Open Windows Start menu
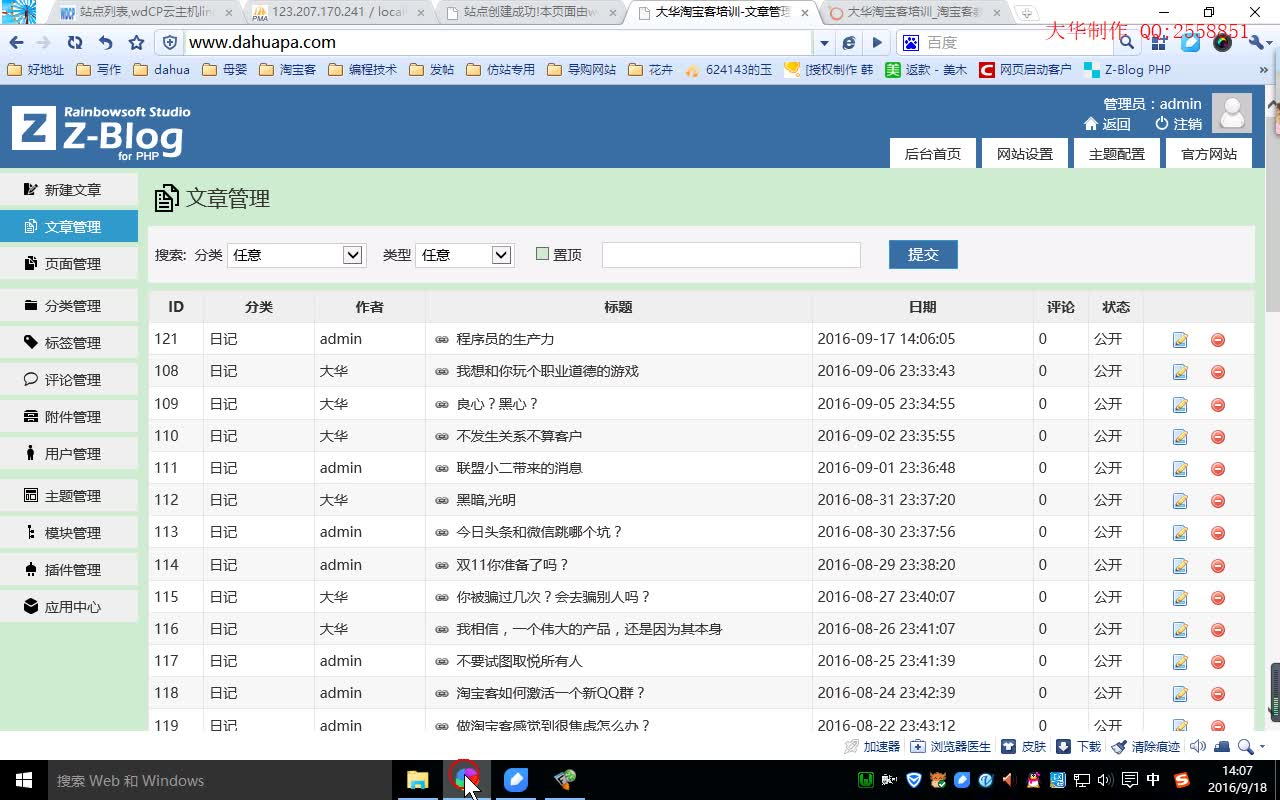 click(x=24, y=780)
